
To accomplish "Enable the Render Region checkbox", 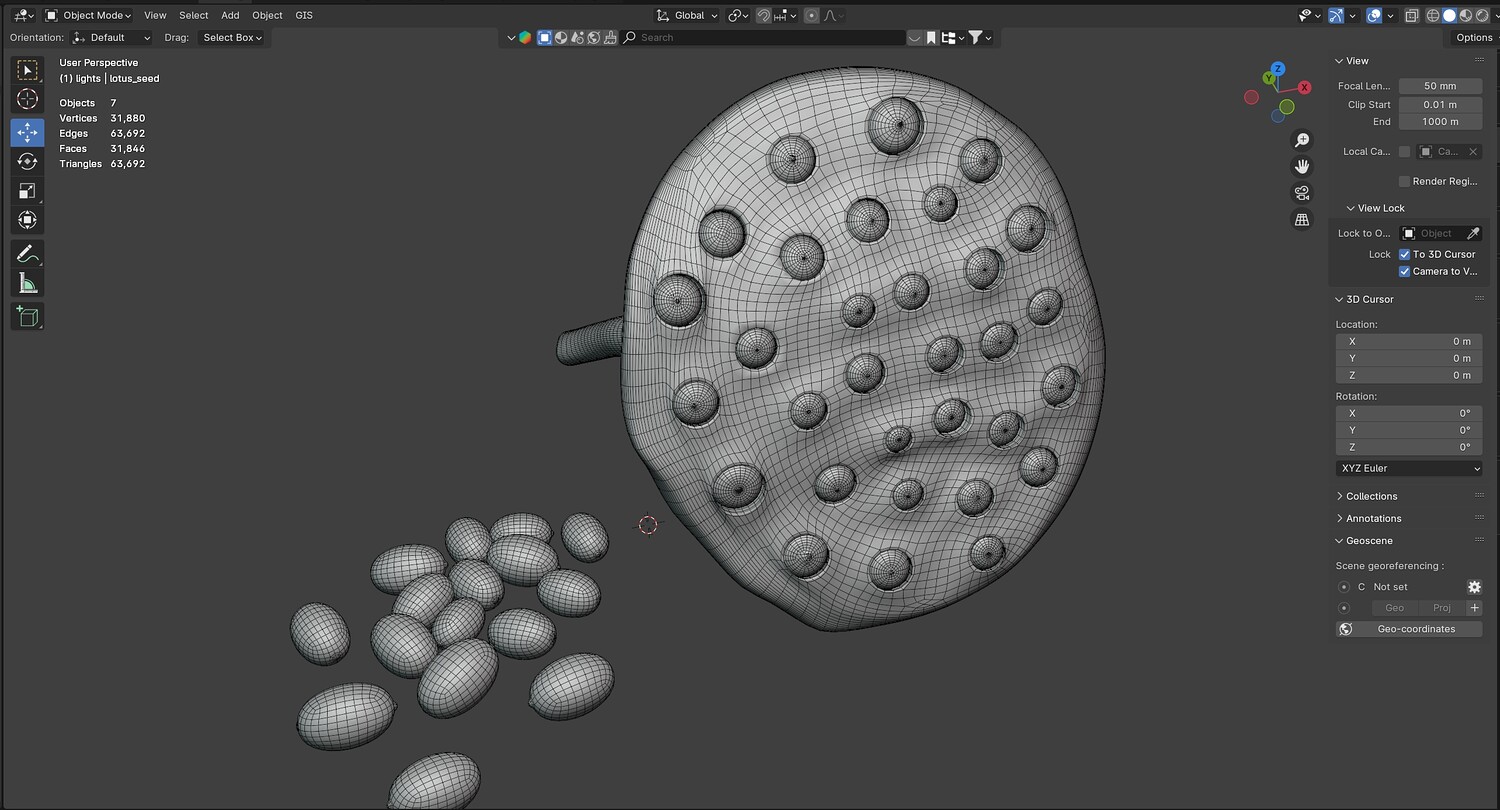I will tap(1405, 181).
